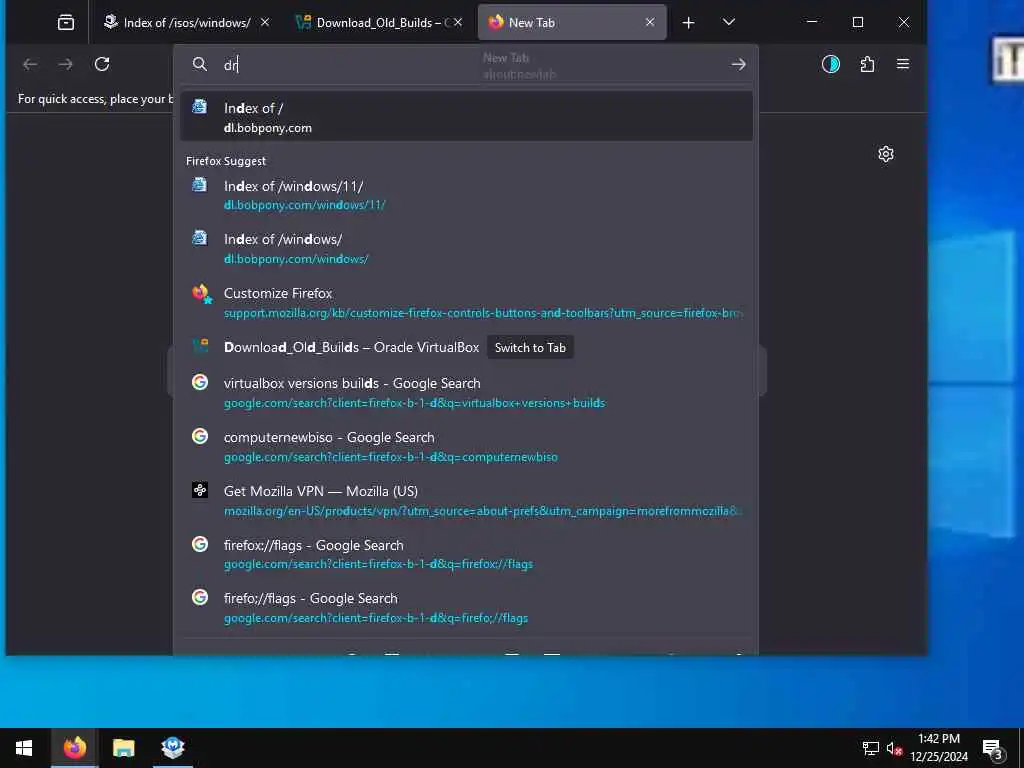Open the notification center icon
Screen dimensions: 1024x768
pos(993,748)
